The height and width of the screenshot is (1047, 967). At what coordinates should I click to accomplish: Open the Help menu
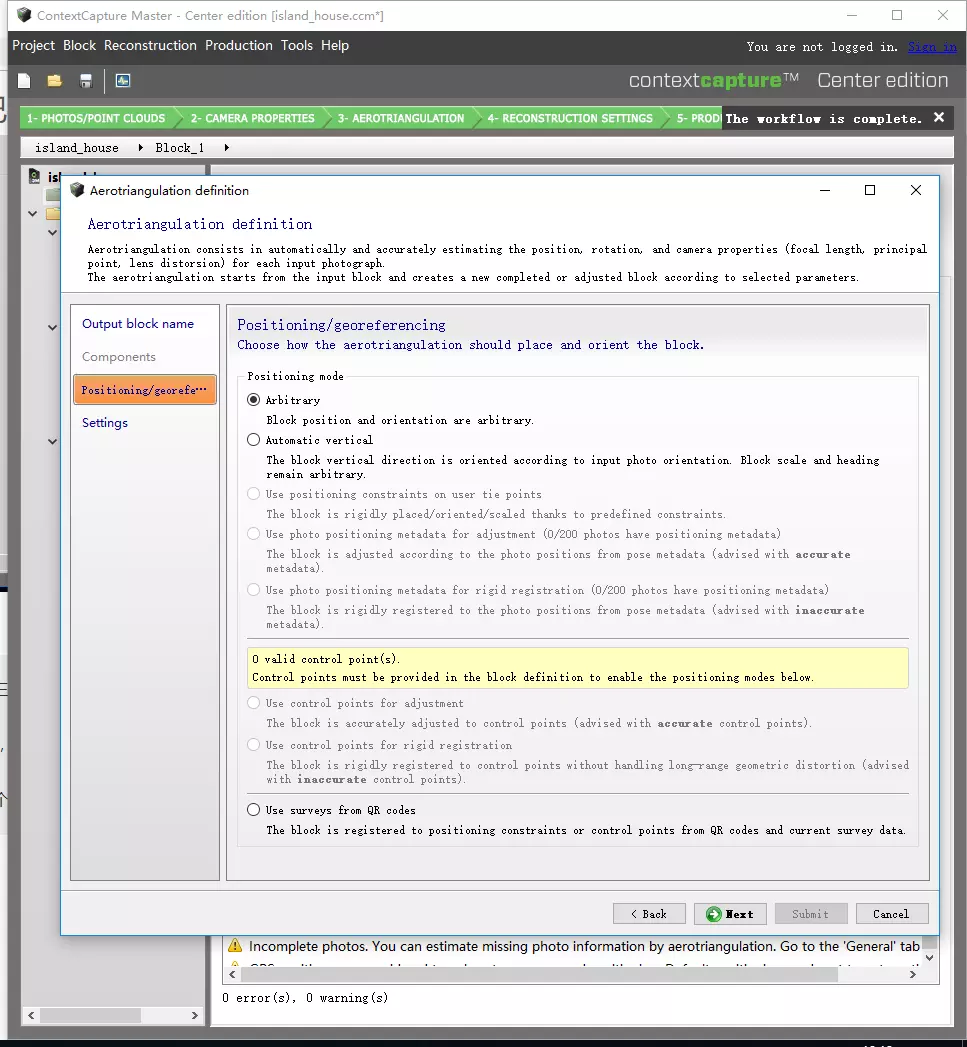335,45
